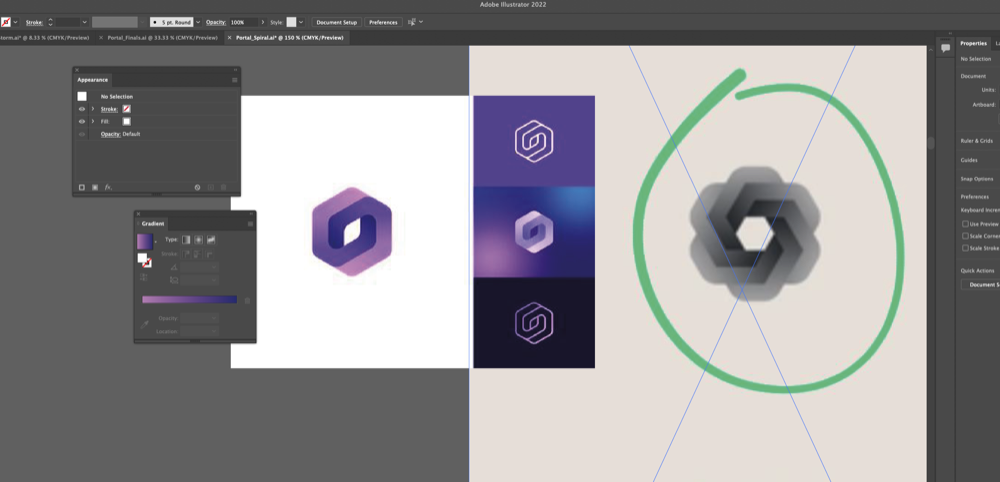Open Appearance panel hamburger menu
The height and width of the screenshot is (482, 1000).
[235, 79]
